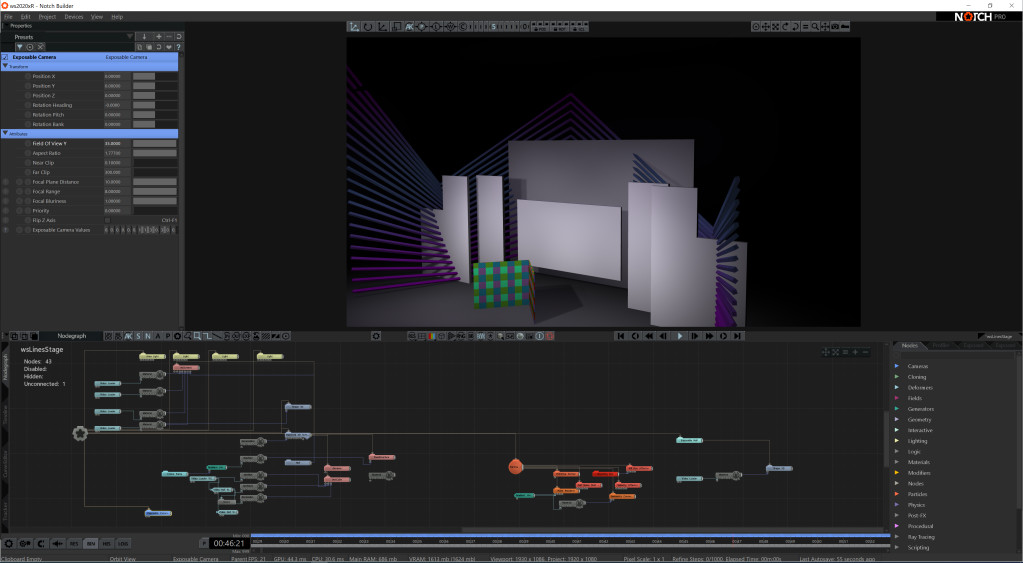This screenshot has height=563, width=1023.
Task: Open the Project menu
Action: [x=46, y=17]
